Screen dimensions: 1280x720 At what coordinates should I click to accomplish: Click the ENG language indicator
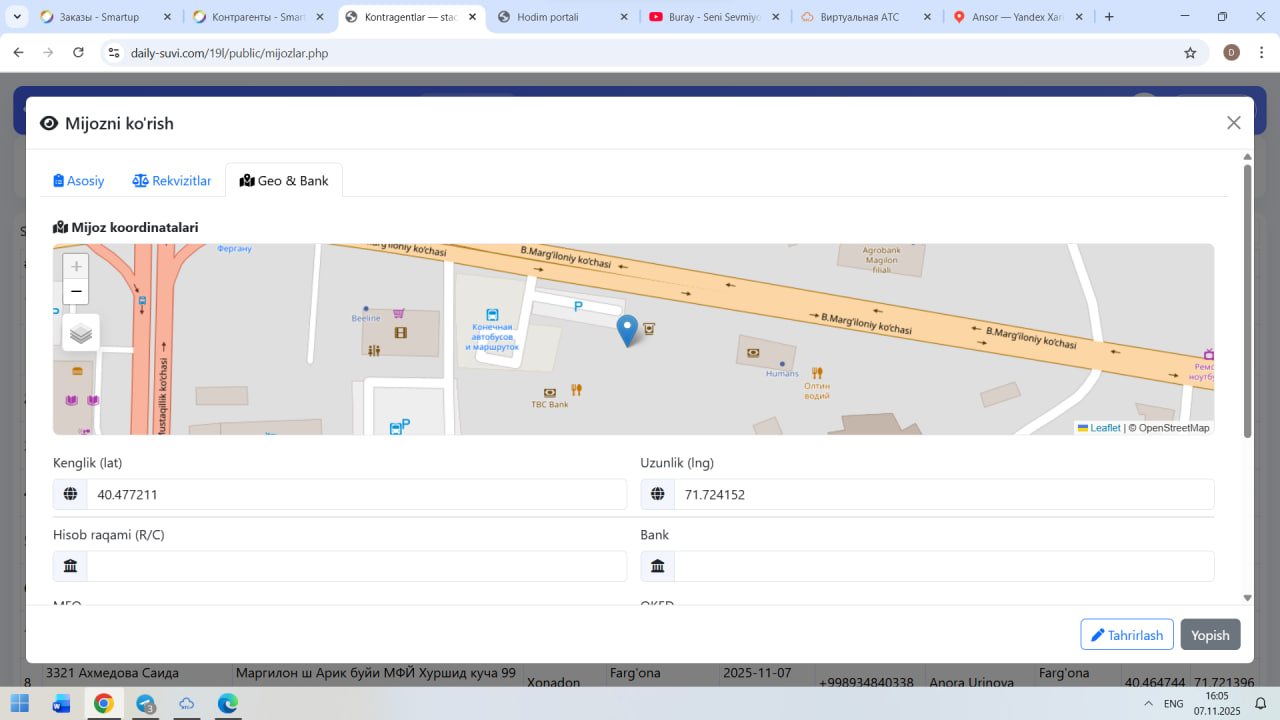tap(1174, 704)
